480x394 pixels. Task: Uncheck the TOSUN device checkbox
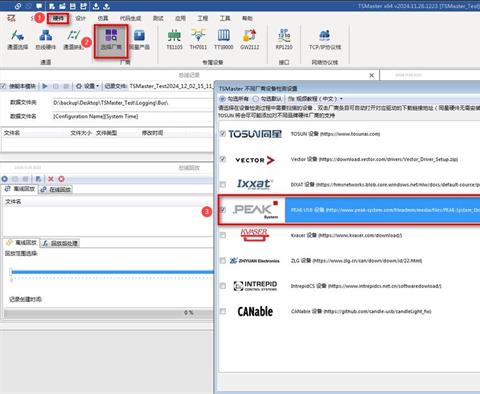tap(223, 134)
